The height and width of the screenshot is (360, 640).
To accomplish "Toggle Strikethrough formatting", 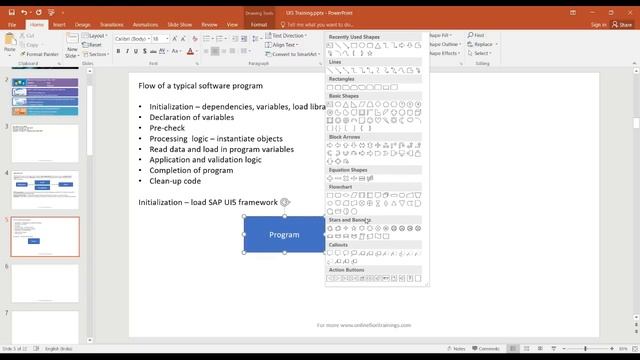I will 153,51.
